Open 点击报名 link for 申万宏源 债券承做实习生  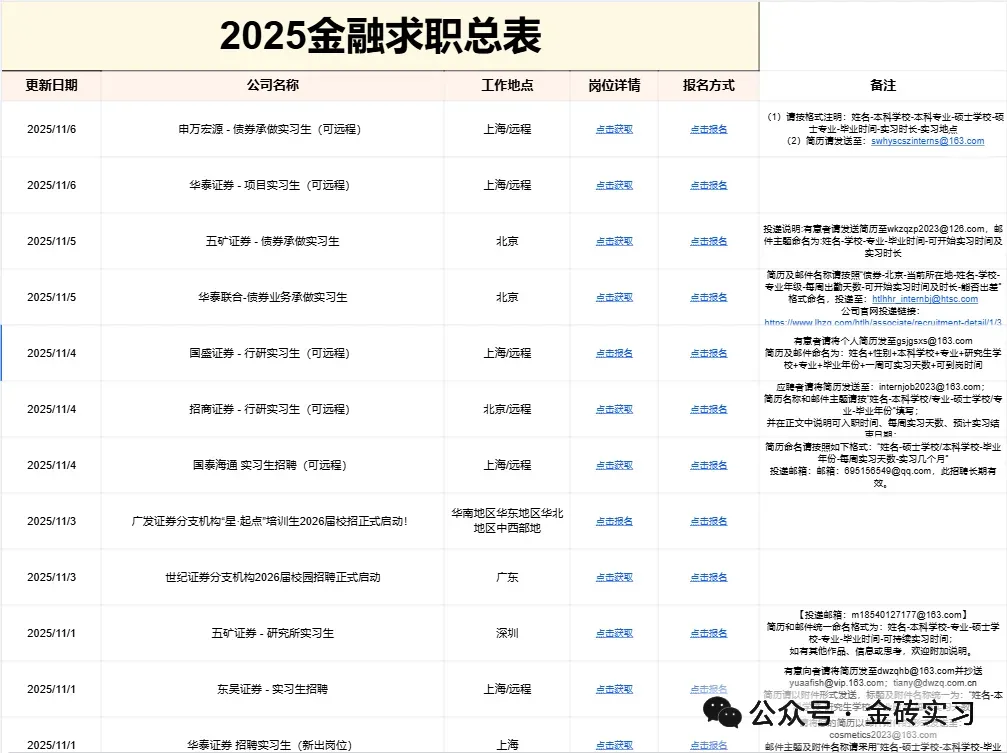708,129
